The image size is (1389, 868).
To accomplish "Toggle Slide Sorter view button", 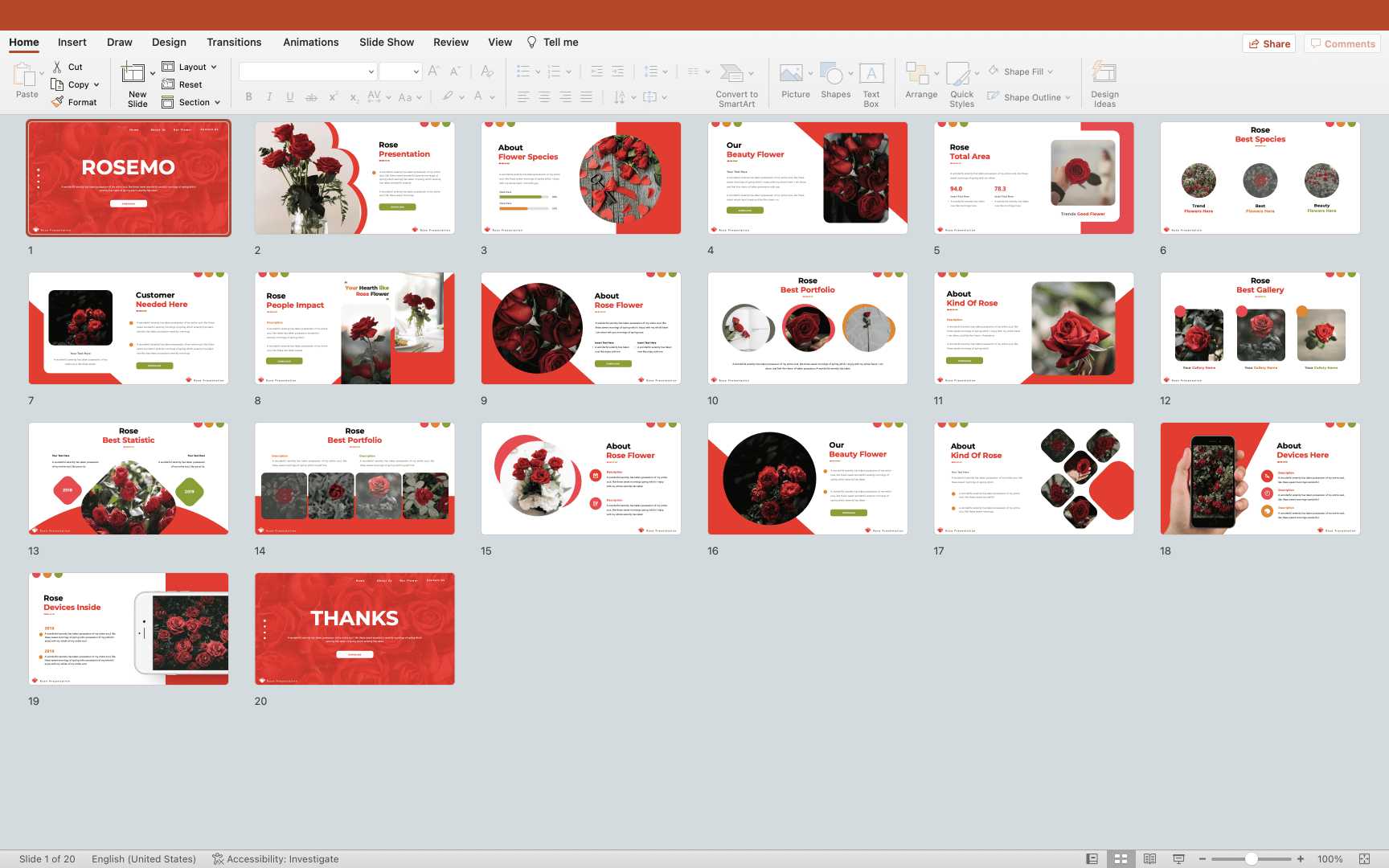I will pyautogui.click(x=1121, y=859).
